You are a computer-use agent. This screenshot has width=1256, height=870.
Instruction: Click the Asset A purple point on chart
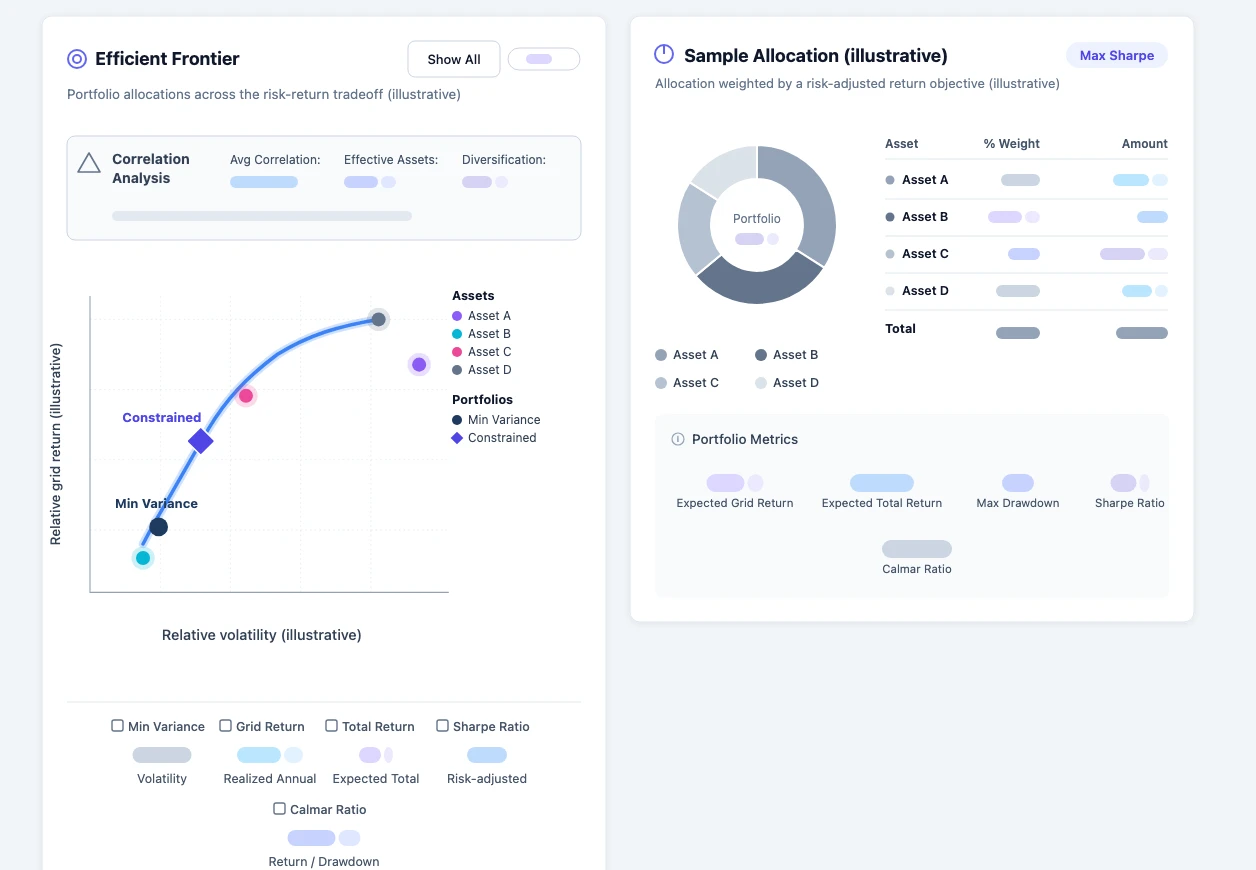coord(419,364)
